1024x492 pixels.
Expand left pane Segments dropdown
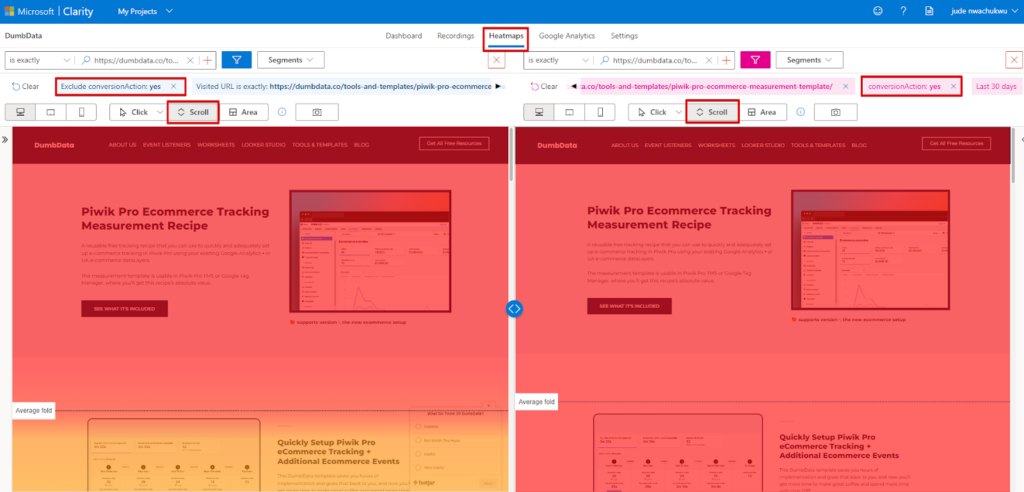[x=291, y=60]
